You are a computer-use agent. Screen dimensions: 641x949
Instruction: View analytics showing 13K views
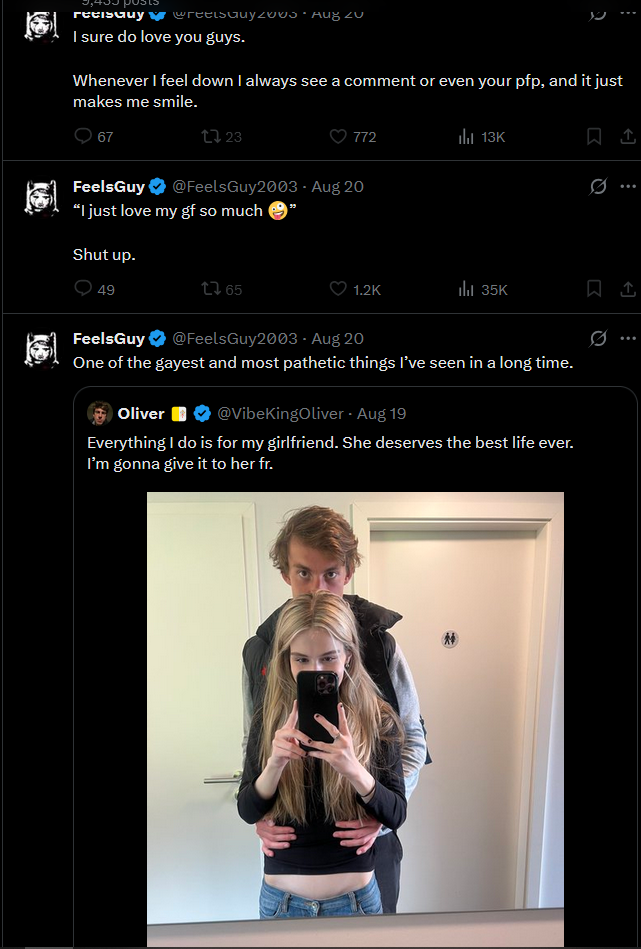pos(466,136)
